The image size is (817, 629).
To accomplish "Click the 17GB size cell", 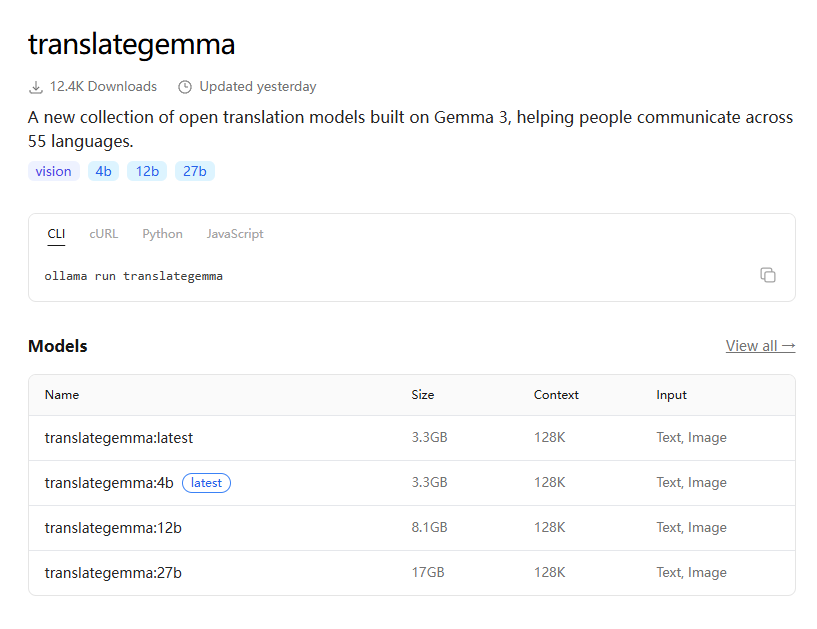I will tap(428, 572).
